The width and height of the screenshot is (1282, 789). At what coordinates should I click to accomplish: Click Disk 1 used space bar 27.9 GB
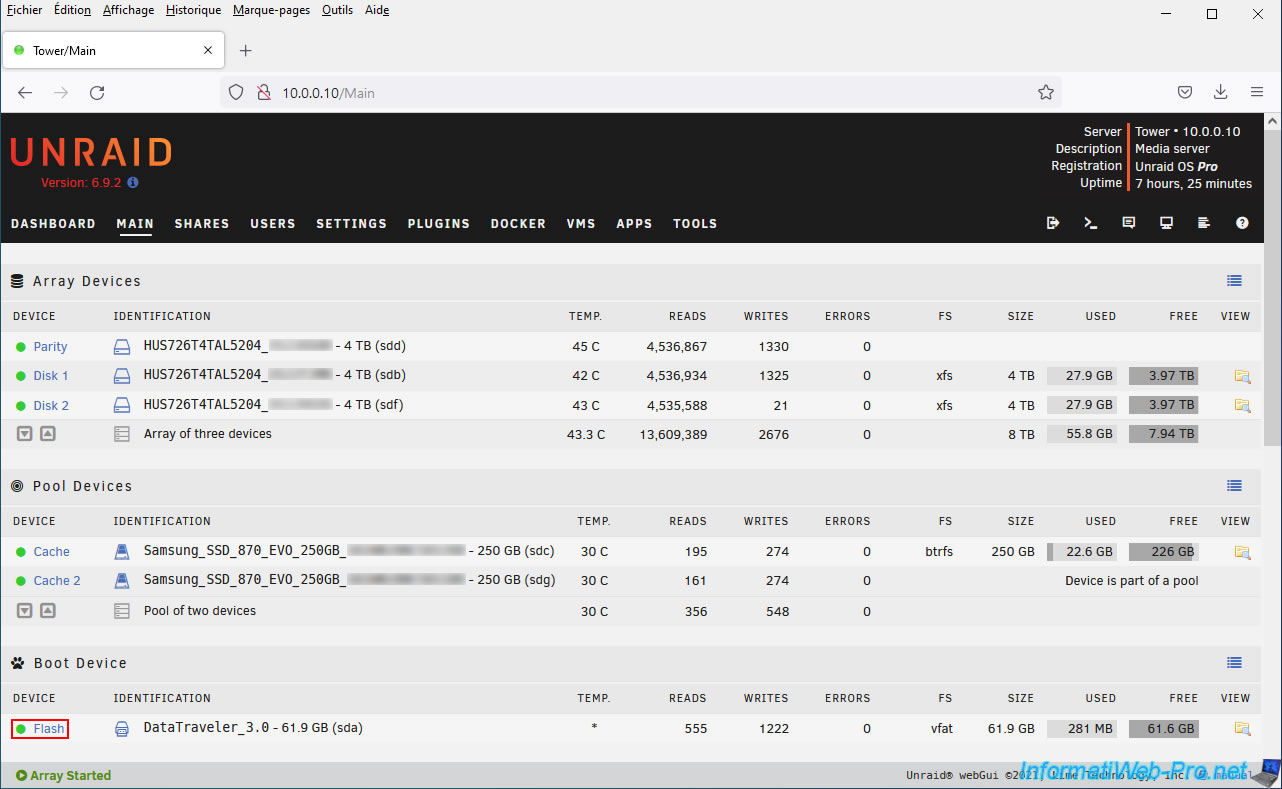pyautogui.click(x=1082, y=376)
